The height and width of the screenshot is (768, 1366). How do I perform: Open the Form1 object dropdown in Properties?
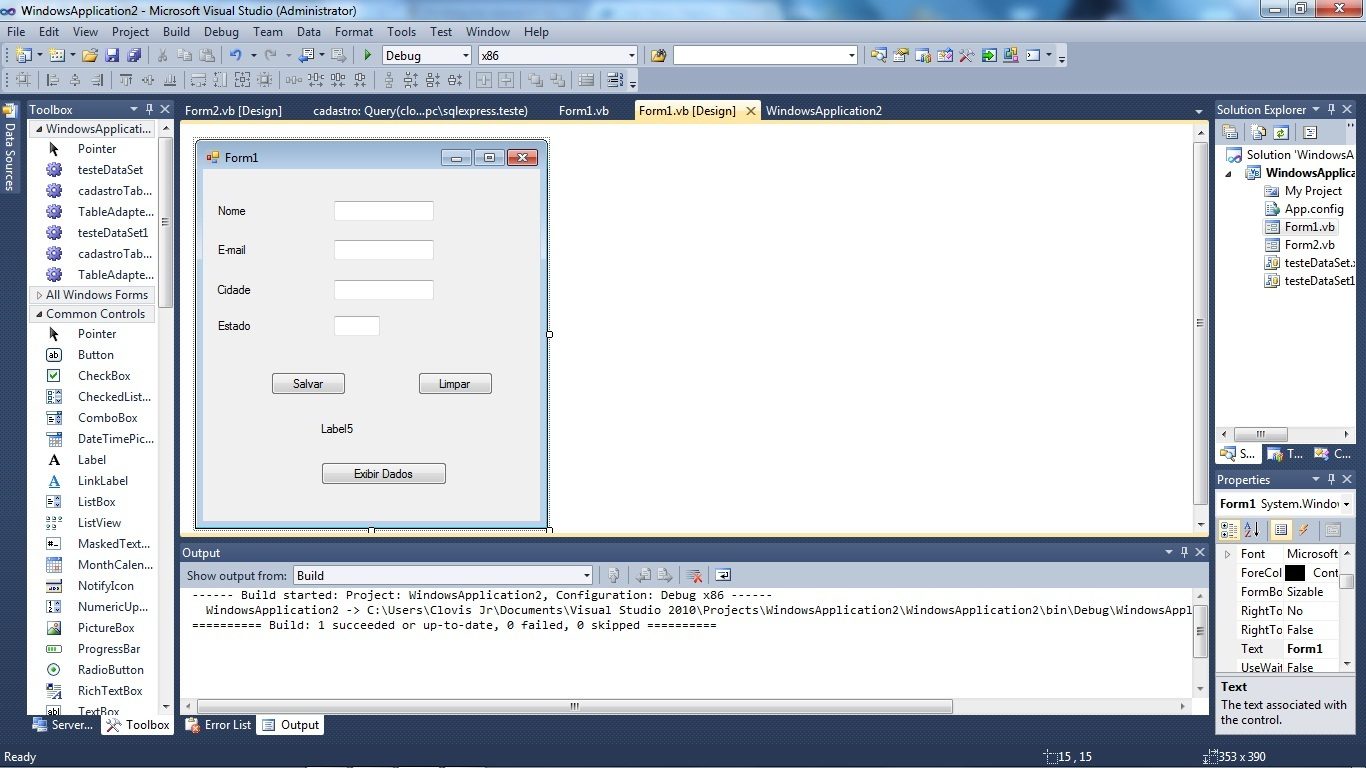tap(1346, 504)
